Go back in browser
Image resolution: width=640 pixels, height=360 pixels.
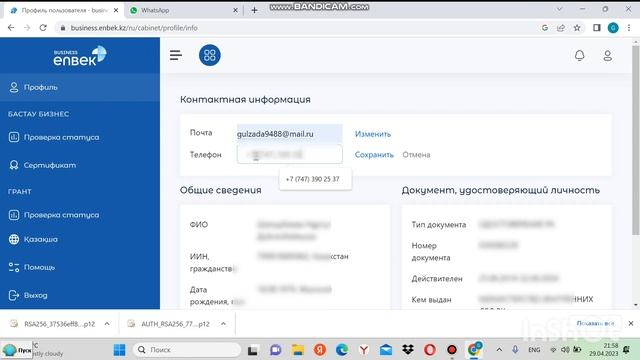[11, 28]
